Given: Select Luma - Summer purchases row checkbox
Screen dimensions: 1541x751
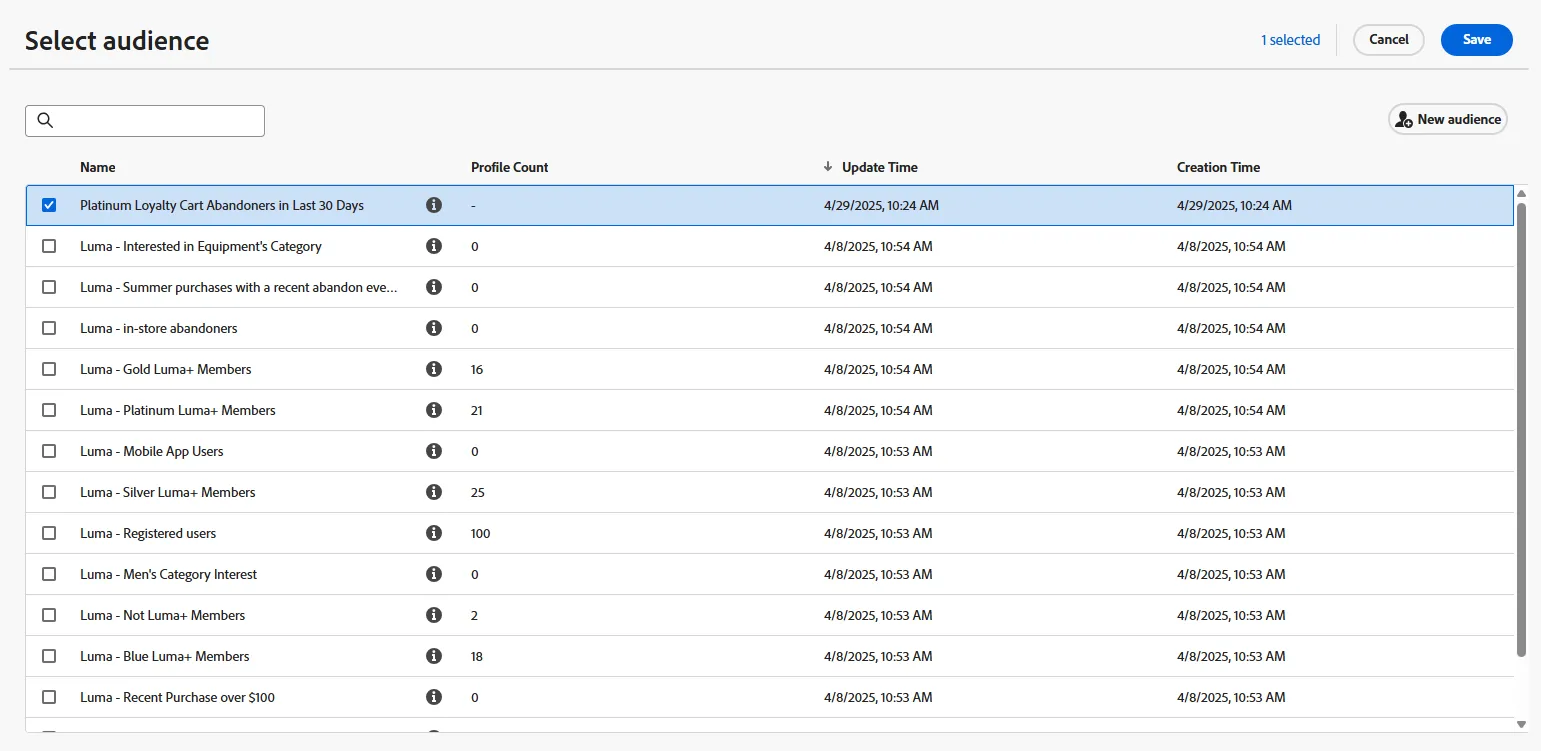Looking at the screenshot, I should pyautogui.click(x=49, y=287).
